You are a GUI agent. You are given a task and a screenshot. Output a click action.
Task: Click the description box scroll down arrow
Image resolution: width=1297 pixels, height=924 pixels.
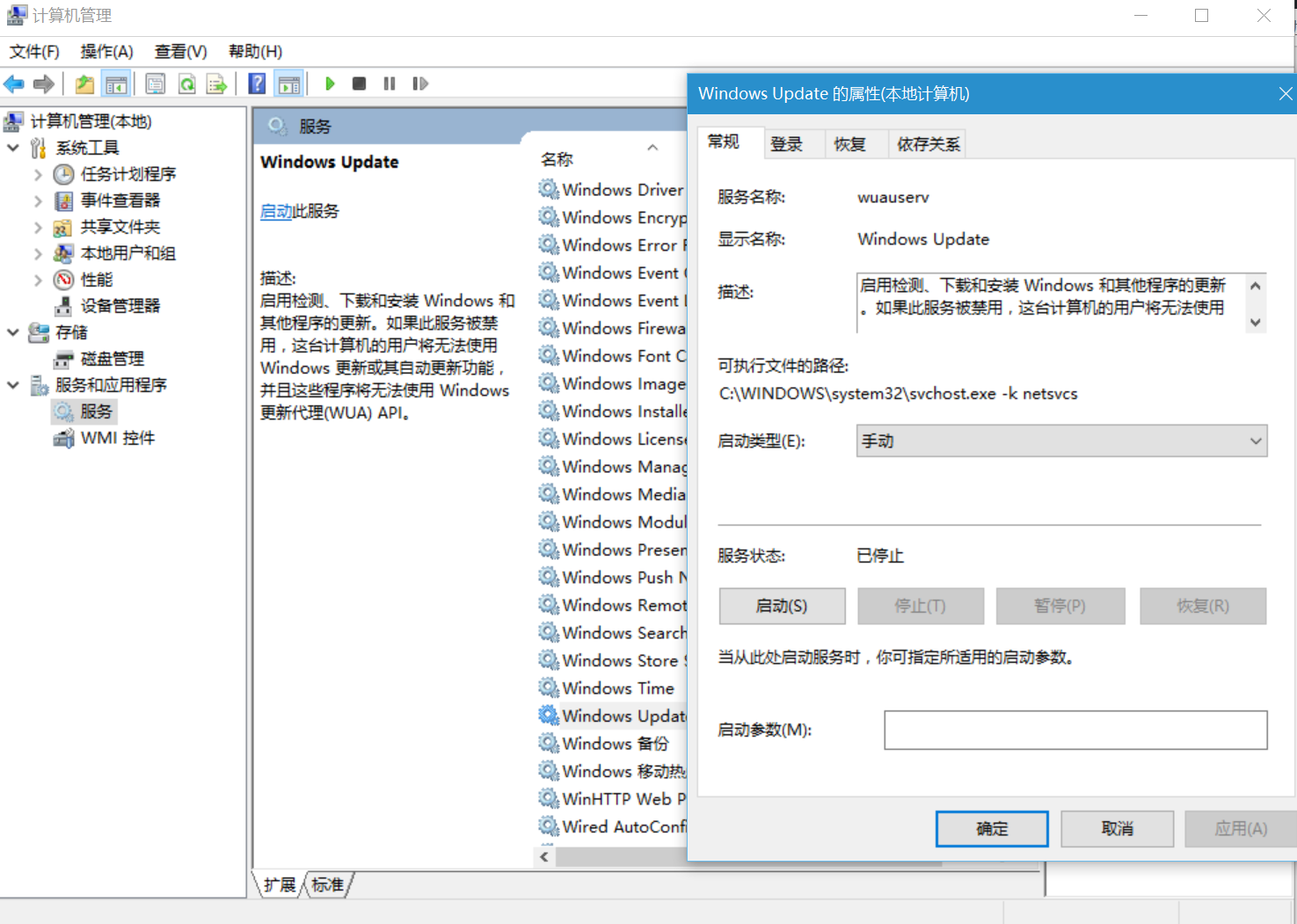pyautogui.click(x=1256, y=323)
